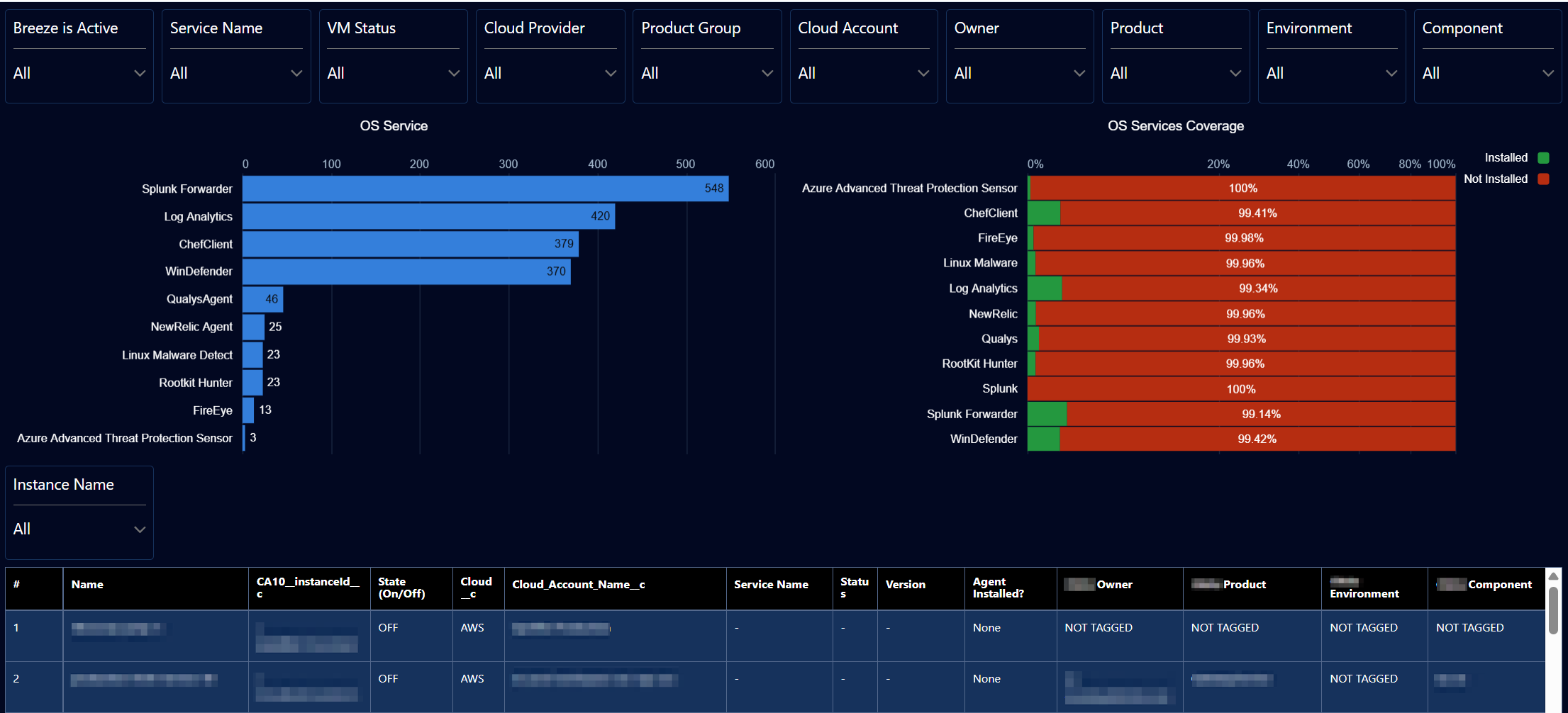Expand the Service Name filter dropdown

click(x=235, y=73)
